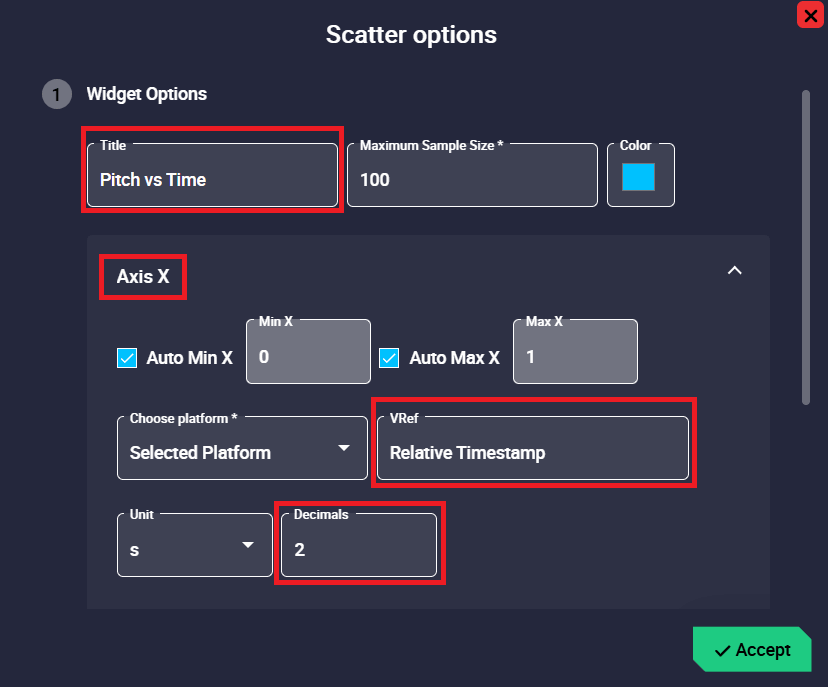Edit the Decimals field
Image resolution: width=828 pixels, height=687 pixels.
point(358,549)
